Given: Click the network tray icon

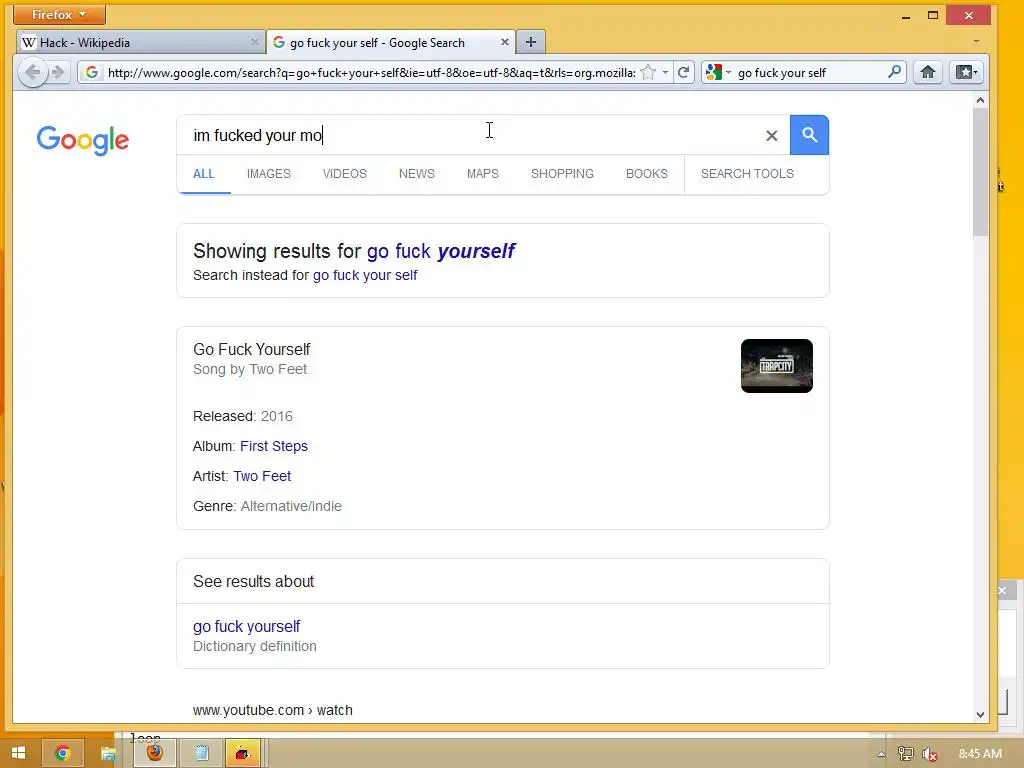Looking at the screenshot, I should tap(905, 754).
